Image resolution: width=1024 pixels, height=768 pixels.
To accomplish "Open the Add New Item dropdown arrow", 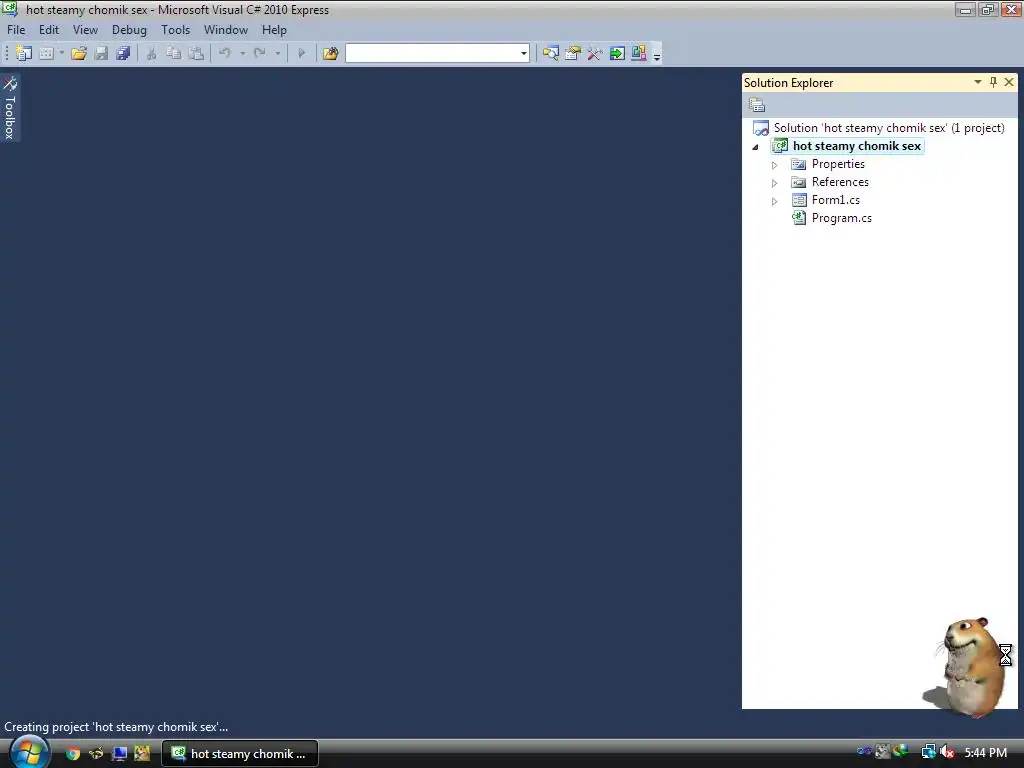I will 62,54.
